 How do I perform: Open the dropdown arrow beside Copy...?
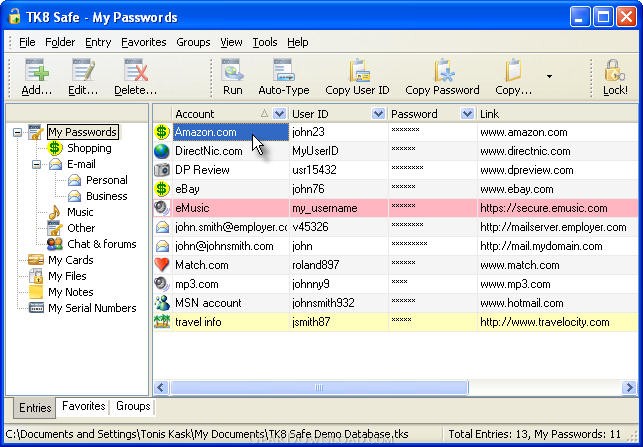tap(549, 76)
